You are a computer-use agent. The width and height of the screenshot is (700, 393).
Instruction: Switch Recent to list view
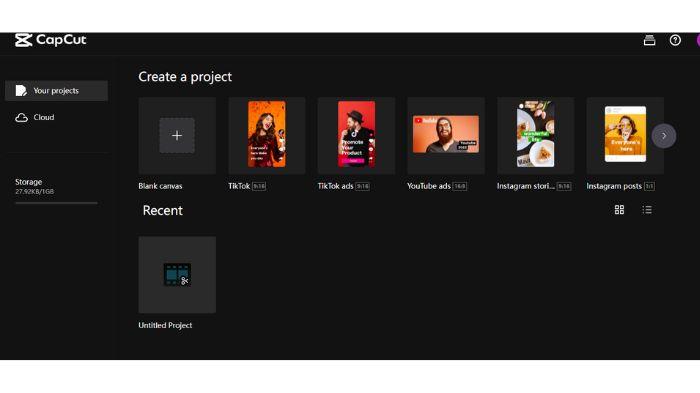point(647,210)
